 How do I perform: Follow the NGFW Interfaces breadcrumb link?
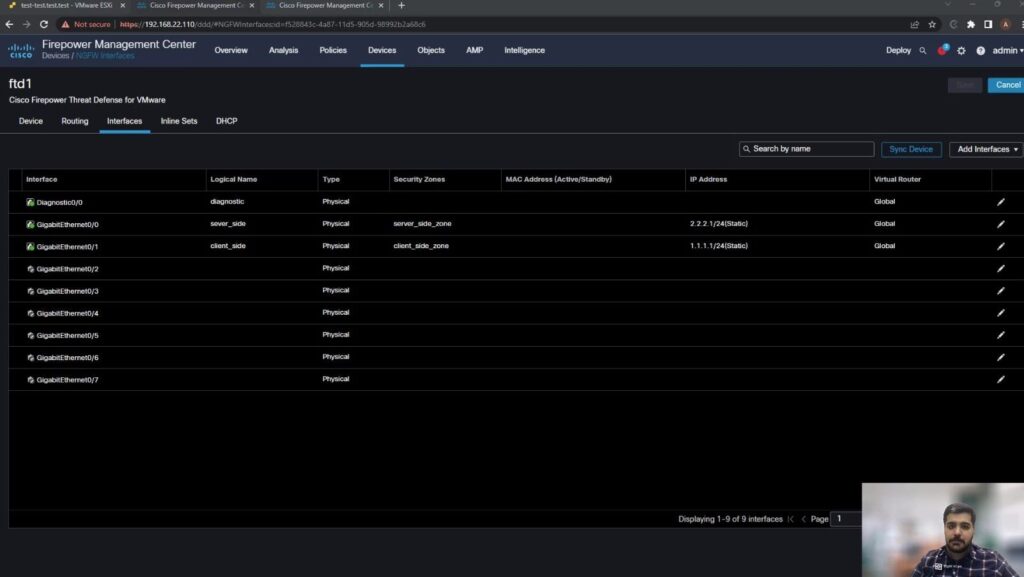pyautogui.click(x=105, y=56)
